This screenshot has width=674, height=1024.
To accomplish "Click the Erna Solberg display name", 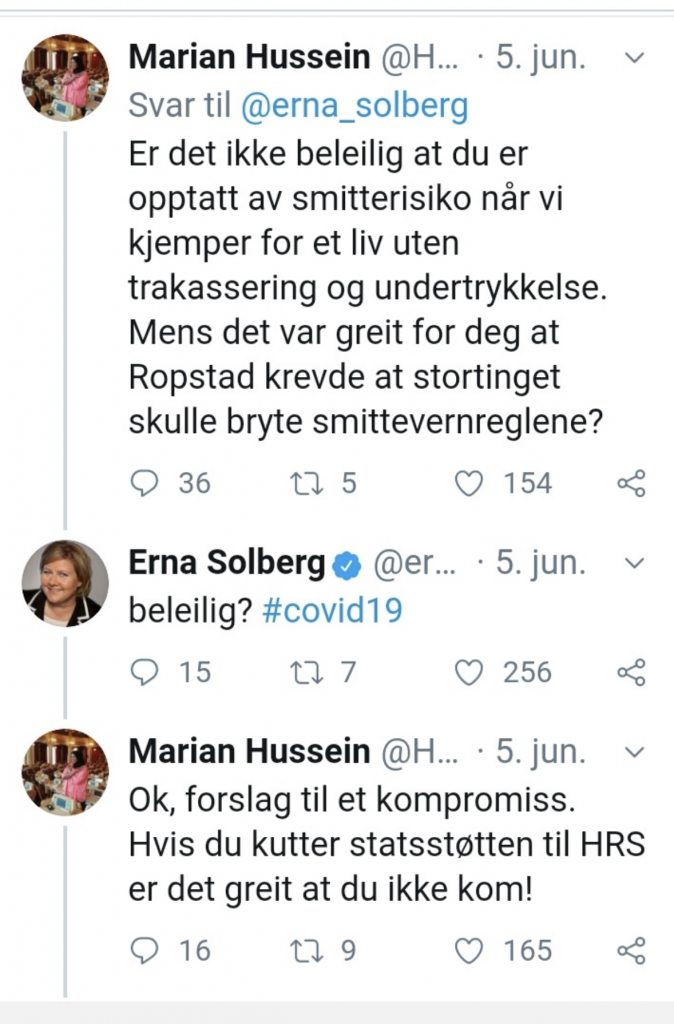I will tap(227, 564).
